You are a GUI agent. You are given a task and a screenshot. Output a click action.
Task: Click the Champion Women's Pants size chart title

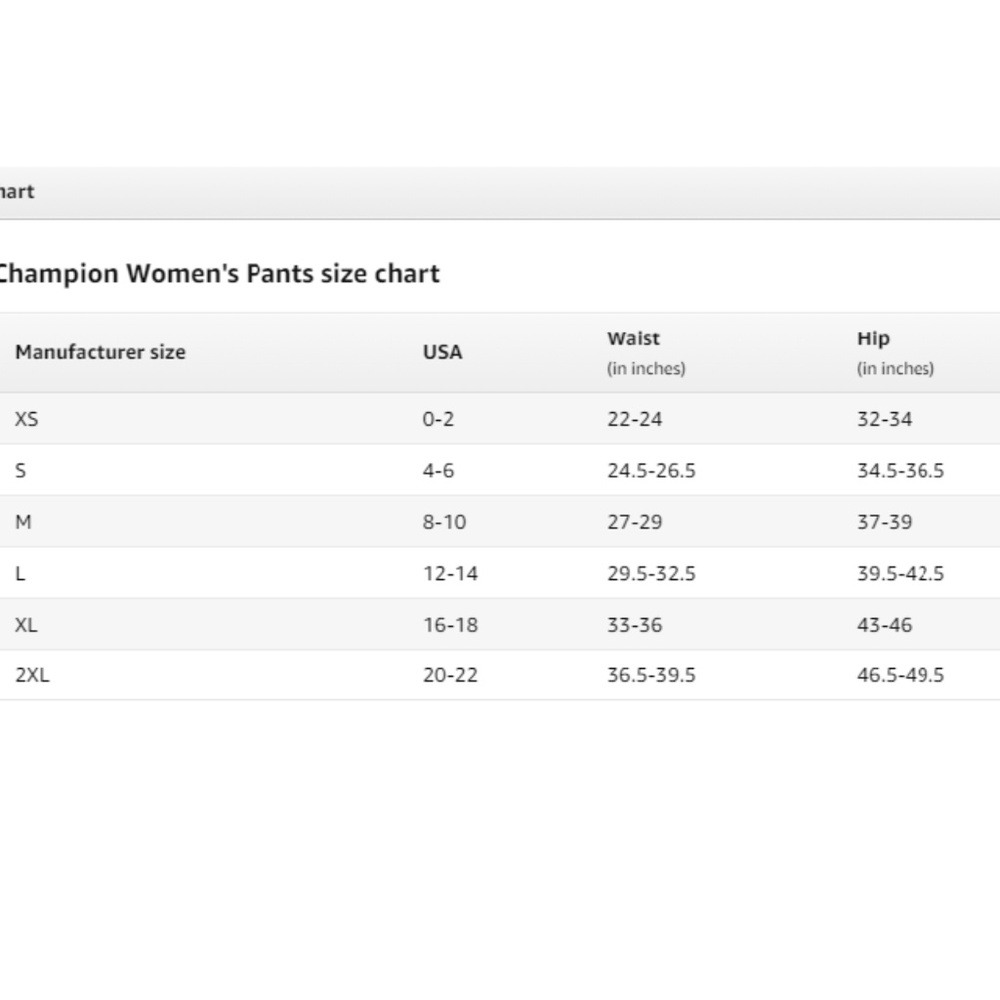[x=218, y=274]
